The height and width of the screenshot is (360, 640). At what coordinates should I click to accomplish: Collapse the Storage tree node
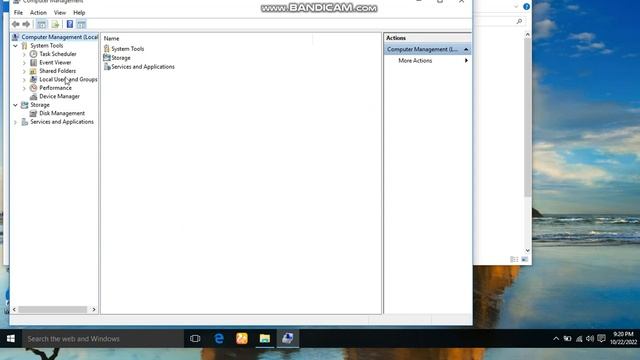(16, 105)
